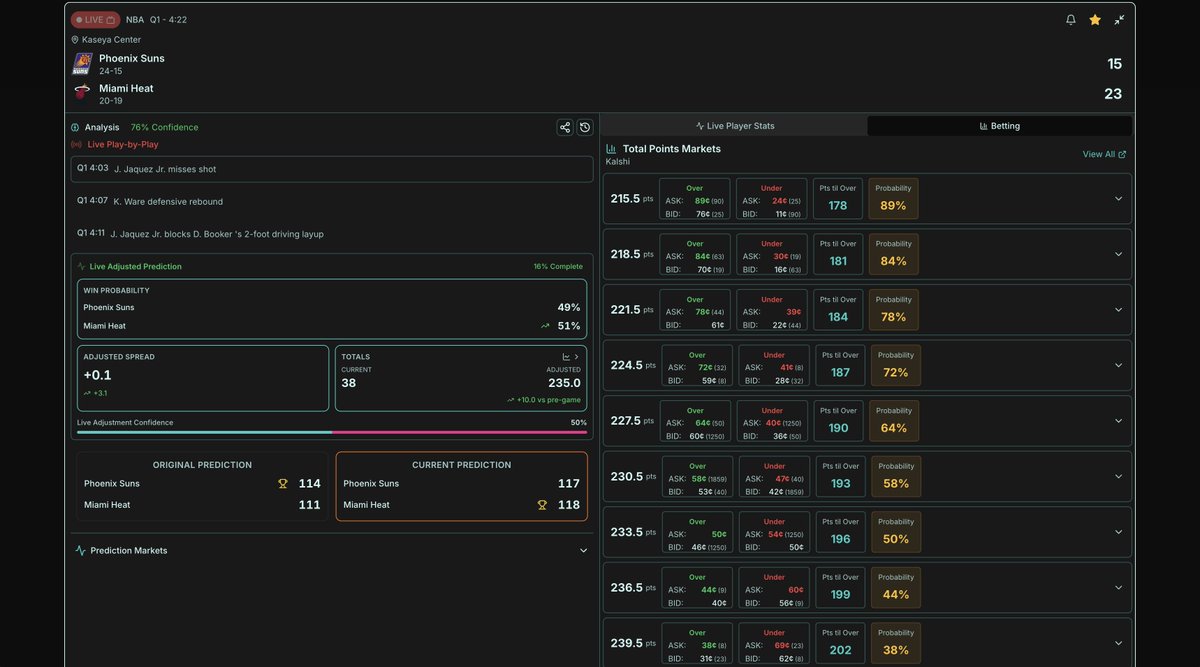Click the Phoenix Suns team logo

[82, 64]
